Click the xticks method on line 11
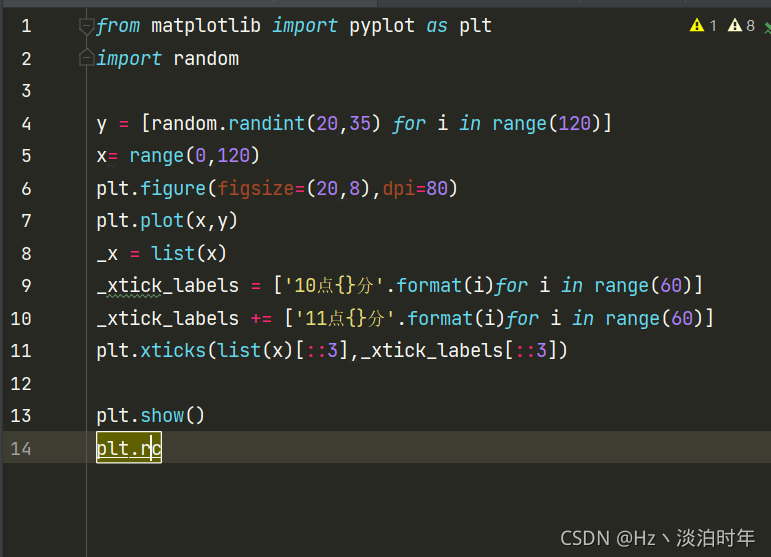The height and width of the screenshot is (557, 771). pyautogui.click(x=173, y=351)
